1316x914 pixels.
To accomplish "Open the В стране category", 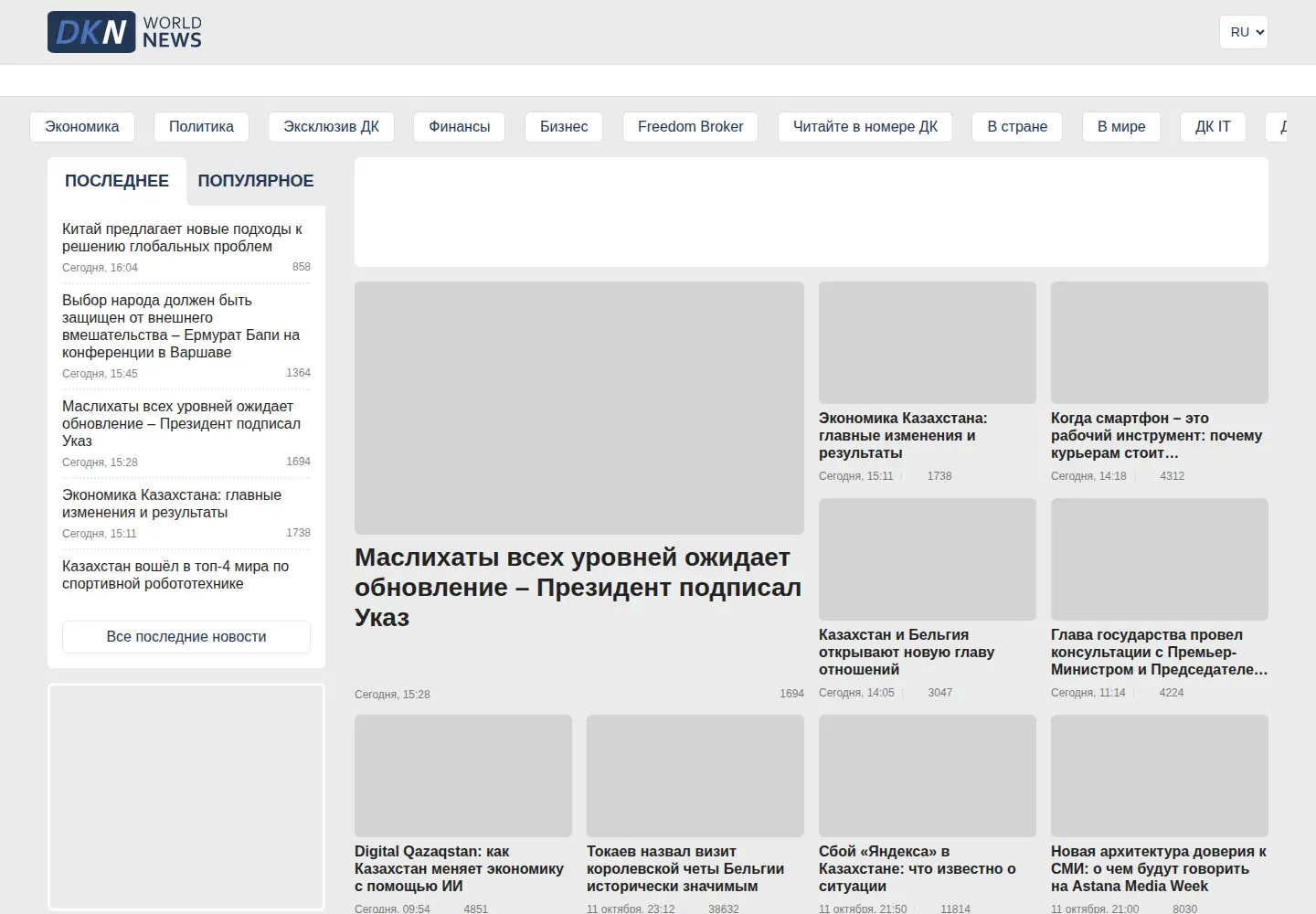I will click(1017, 127).
